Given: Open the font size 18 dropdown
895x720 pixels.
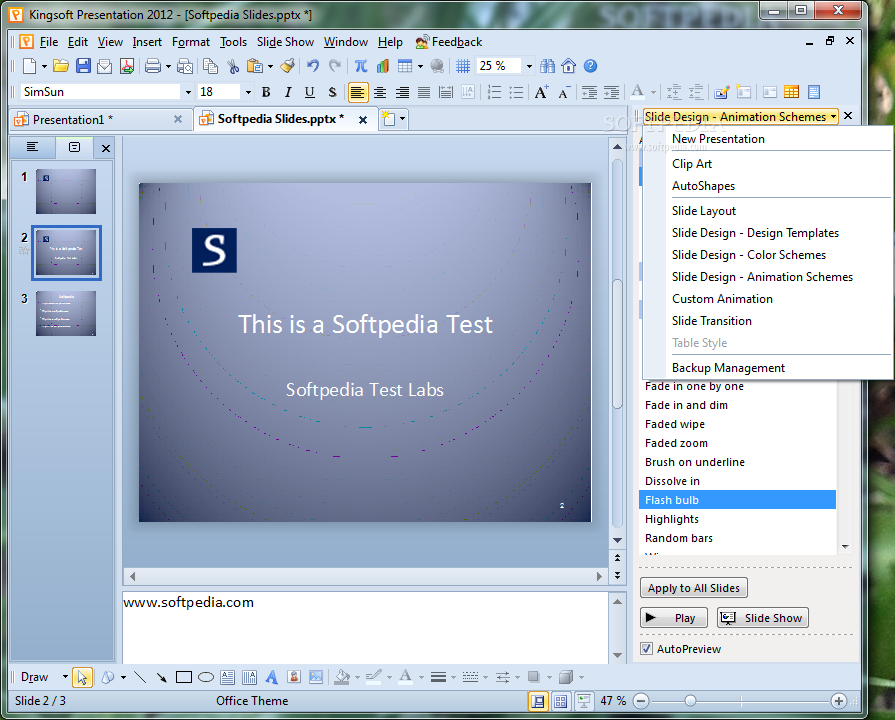Looking at the screenshot, I should pyautogui.click(x=248, y=92).
